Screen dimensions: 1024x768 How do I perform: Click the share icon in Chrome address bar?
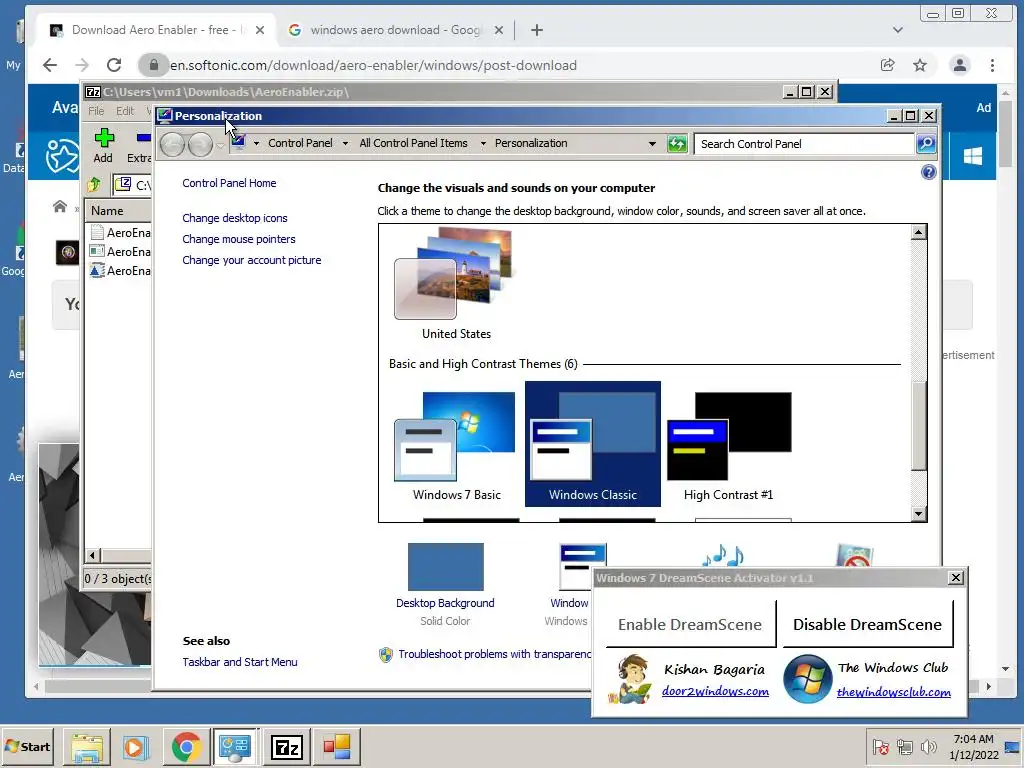point(888,65)
